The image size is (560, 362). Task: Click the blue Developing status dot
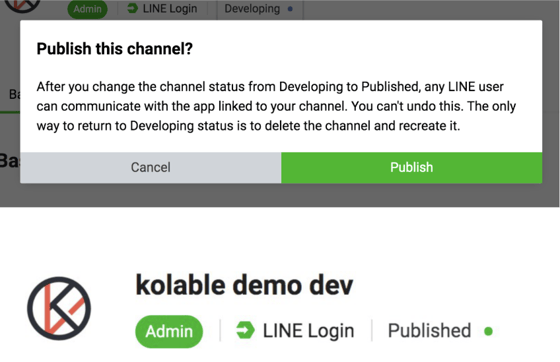[290, 9]
